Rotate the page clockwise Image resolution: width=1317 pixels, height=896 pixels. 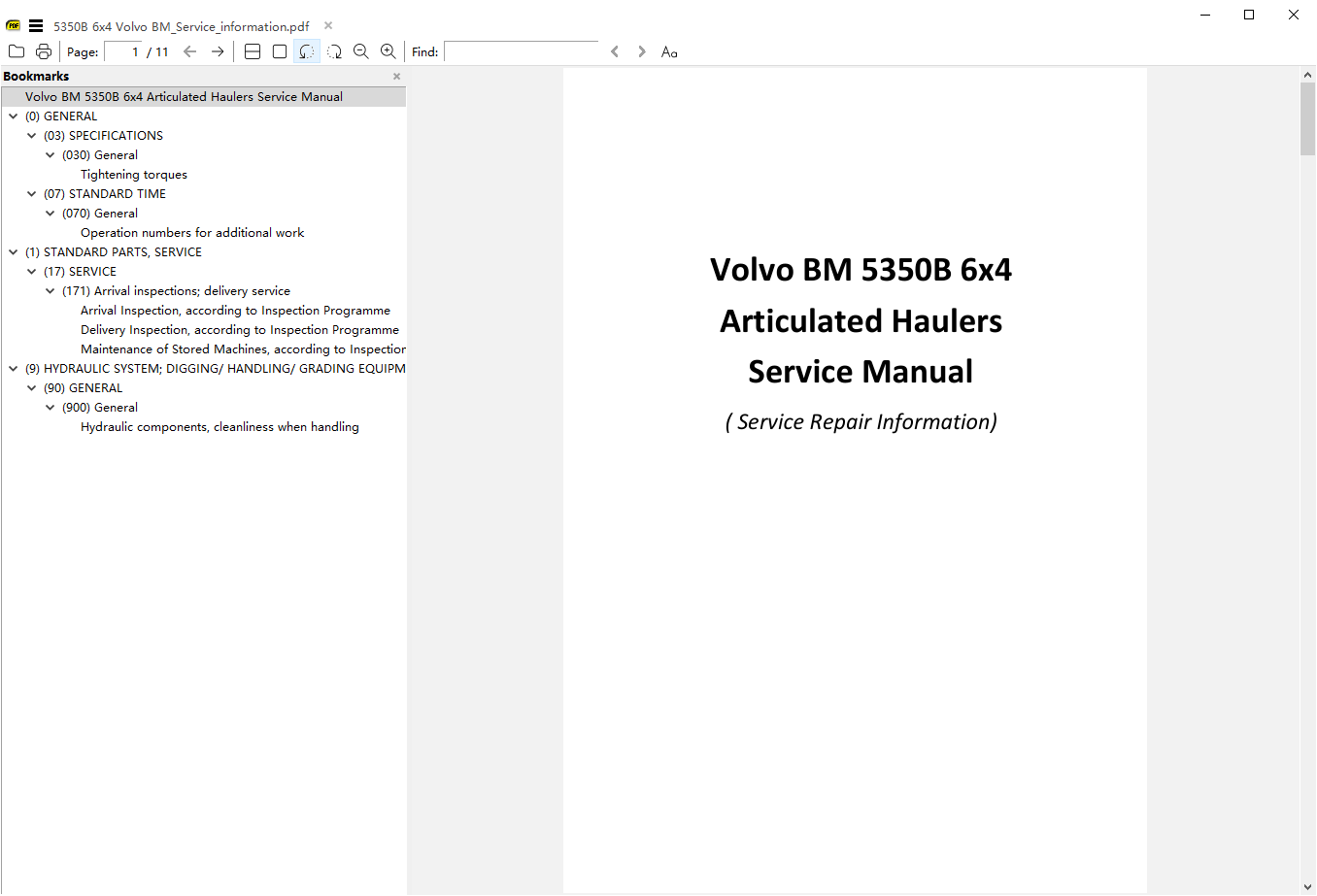334,51
